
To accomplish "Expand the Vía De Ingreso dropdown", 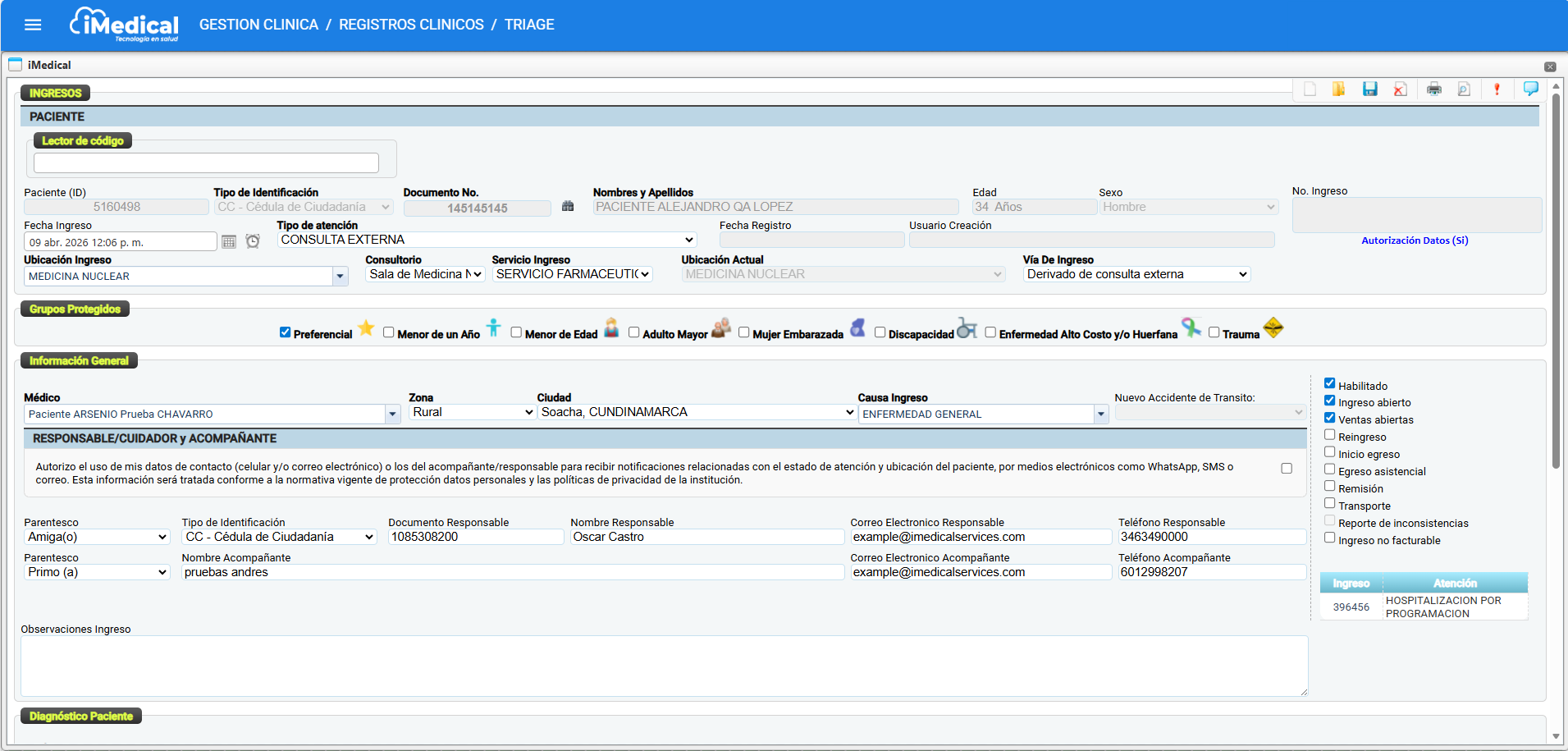I will pyautogui.click(x=1136, y=274).
